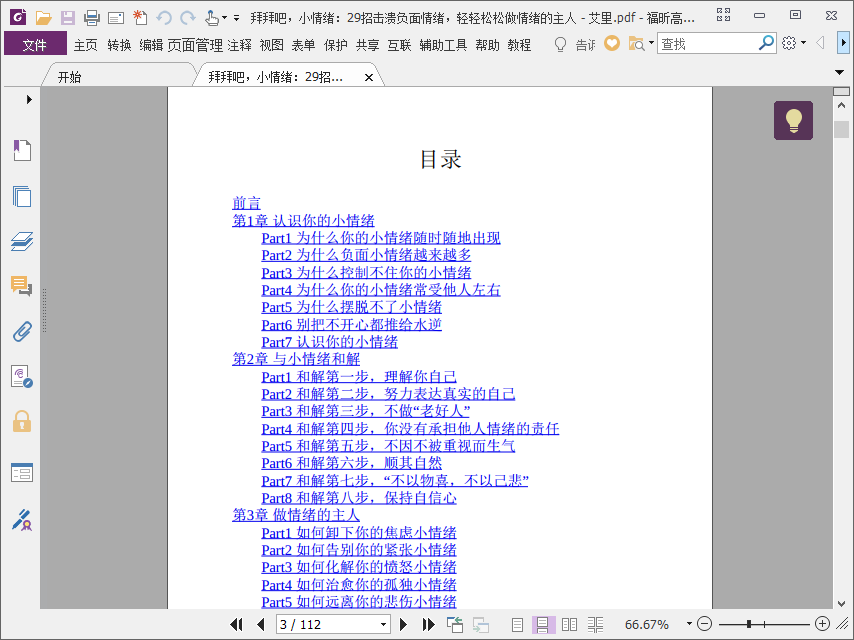The height and width of the screenshot is (640, 854).
Task: Open the Attachments paperclip panel
Action: click(x=22, y=331)
